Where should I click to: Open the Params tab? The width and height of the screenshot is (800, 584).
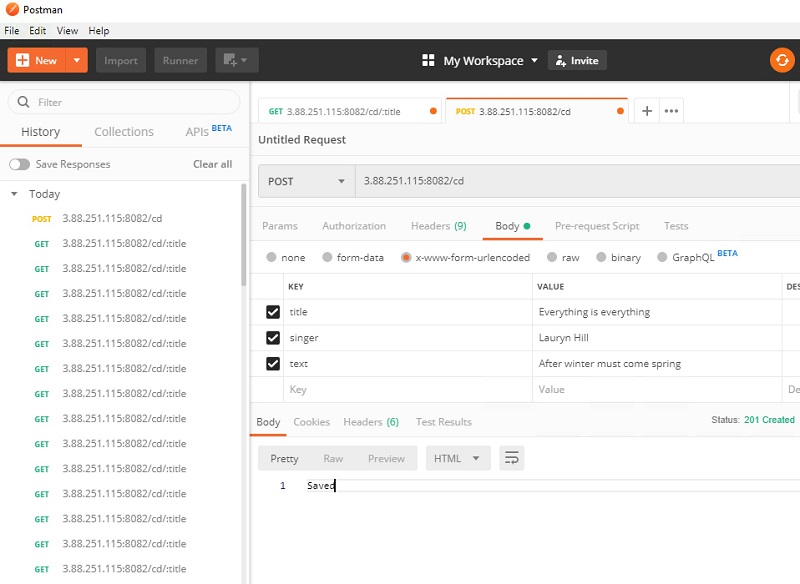(280, 226)
